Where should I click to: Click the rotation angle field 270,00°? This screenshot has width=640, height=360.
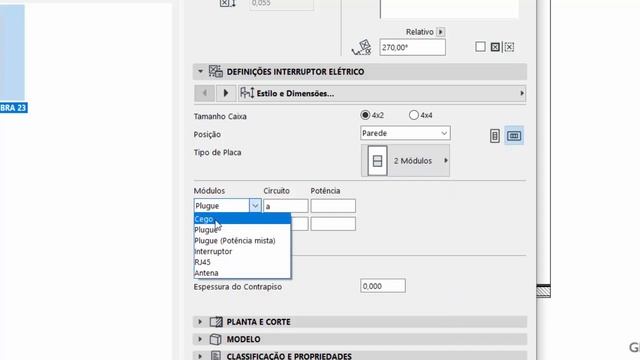tap(412, 47)
